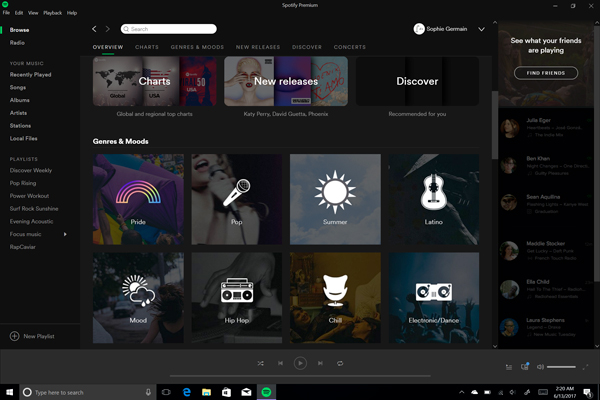This screenshot has height=400, width=600.
Task: Skip to the next track
Action: (x=320, y=363)
